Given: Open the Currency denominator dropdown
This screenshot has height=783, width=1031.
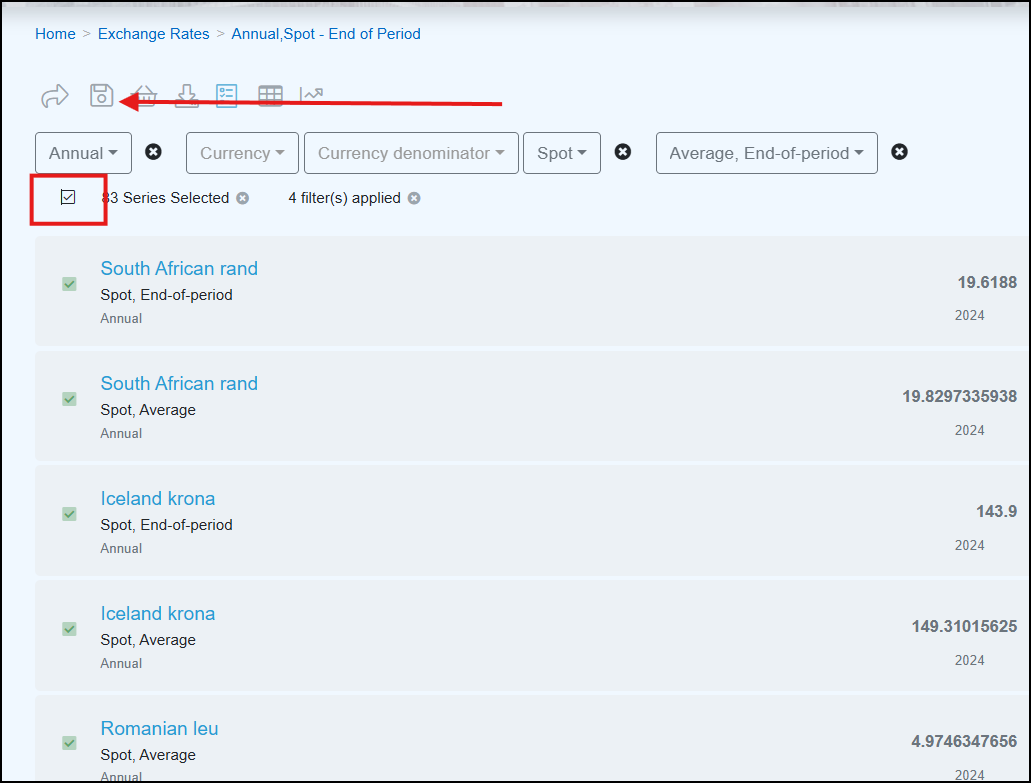Looking at the screenshot, I should click(410, 153).
